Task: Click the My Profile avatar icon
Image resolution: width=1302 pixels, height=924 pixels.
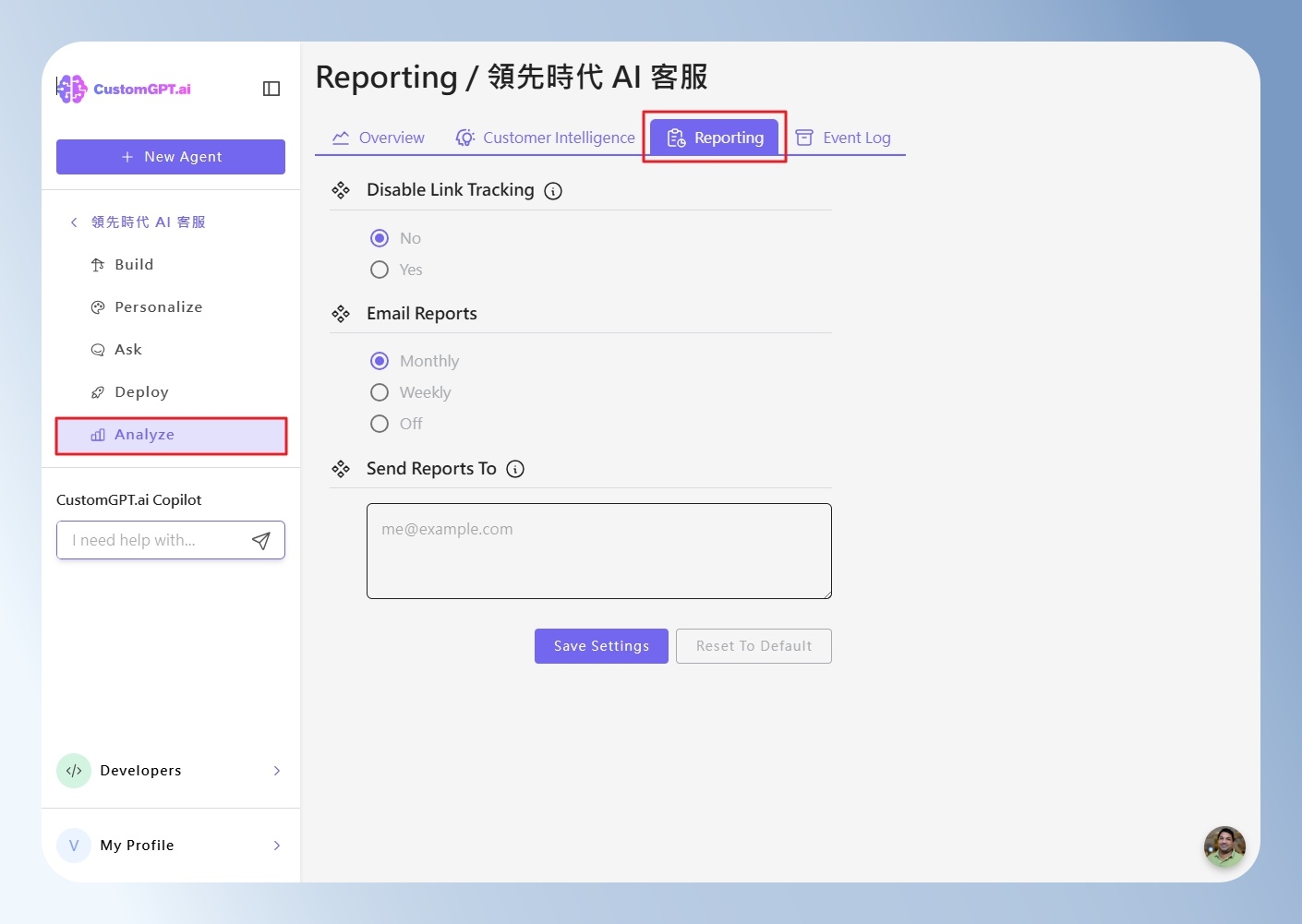Action: (x=74, y=846)
